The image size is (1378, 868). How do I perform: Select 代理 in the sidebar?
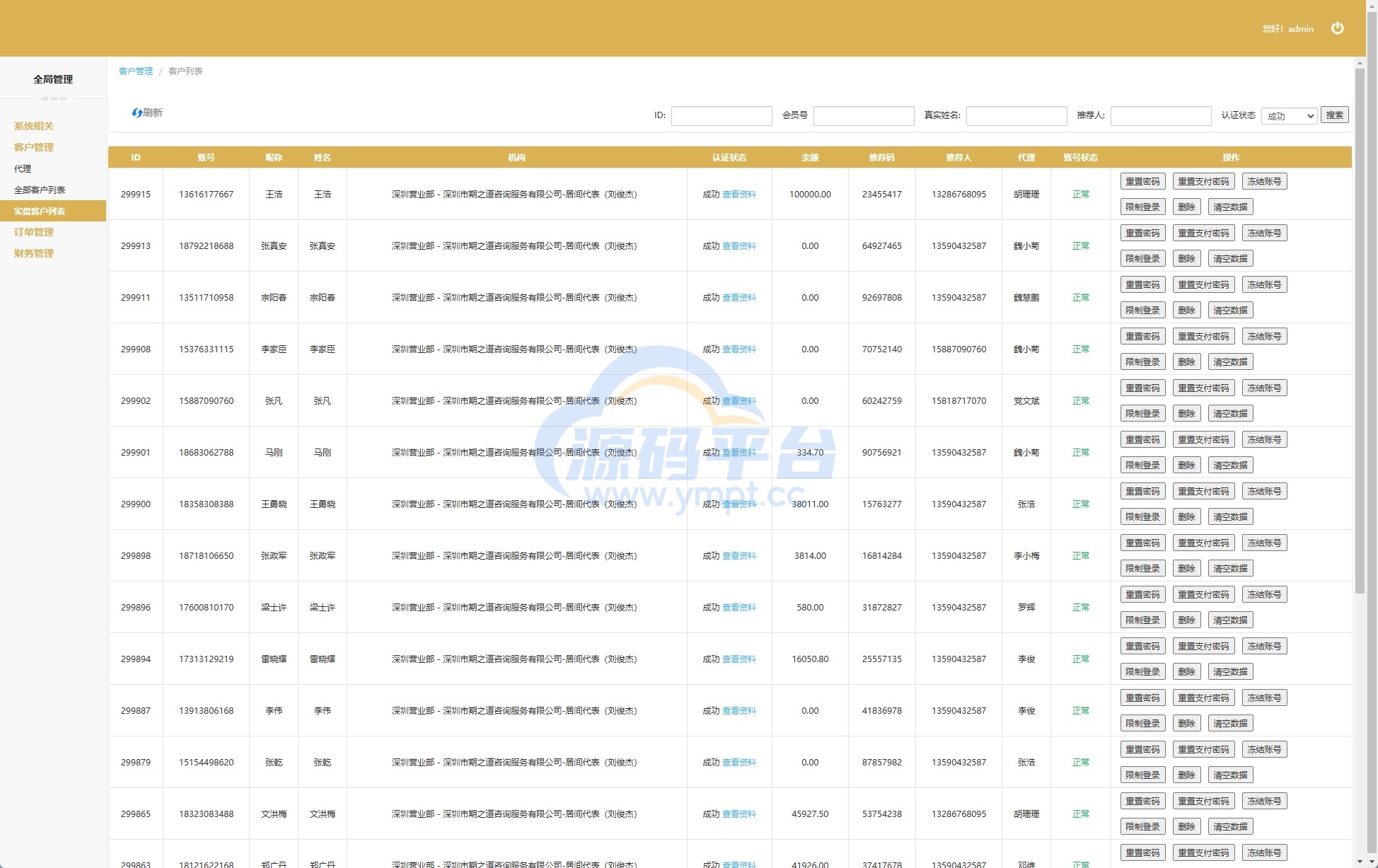pyautogui.click(x=23, y=168)
